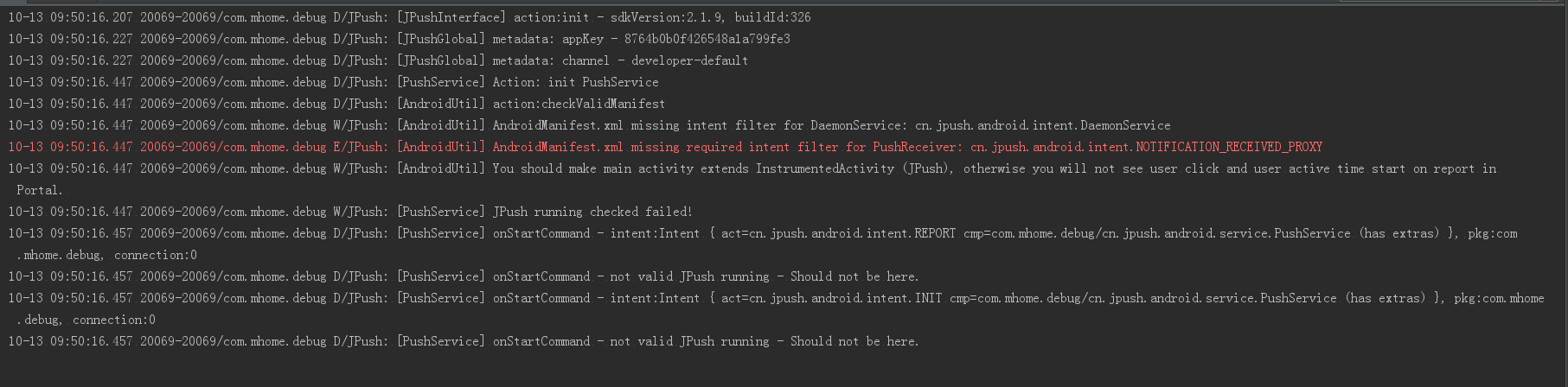The height and width of the screenshot is (387, 1568).
Task: Click the wrapped 'Portal.' continuation text
Action: [40, 190]
